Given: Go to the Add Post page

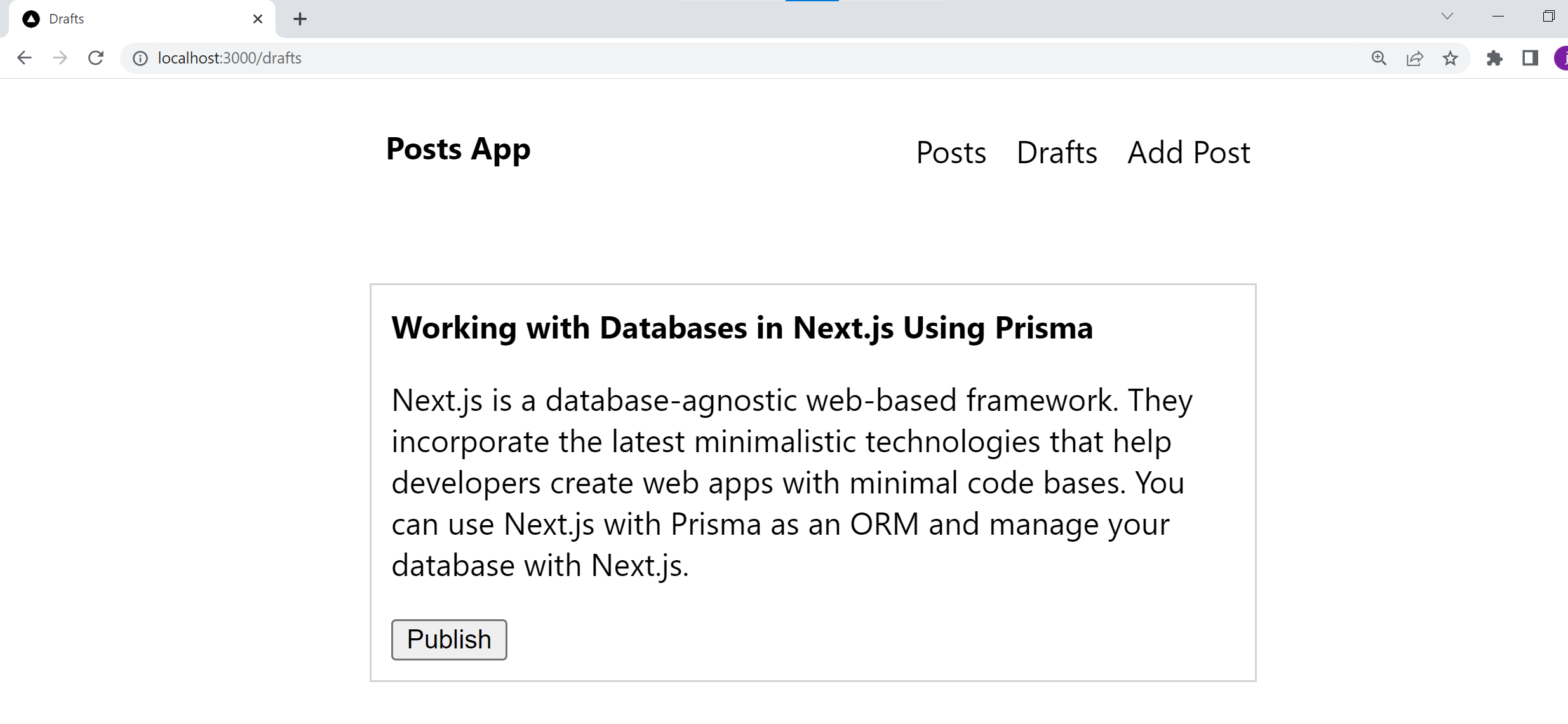Looking at the screenshot, I should click(1188, 152).
